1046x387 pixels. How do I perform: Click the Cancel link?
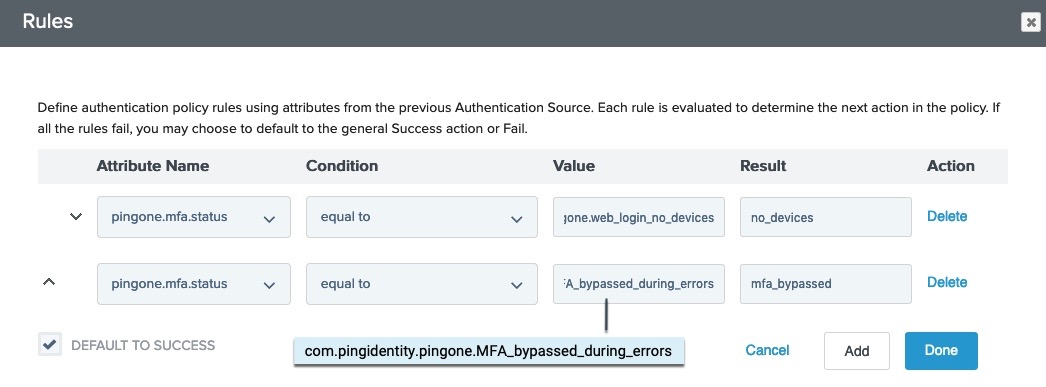767,350
